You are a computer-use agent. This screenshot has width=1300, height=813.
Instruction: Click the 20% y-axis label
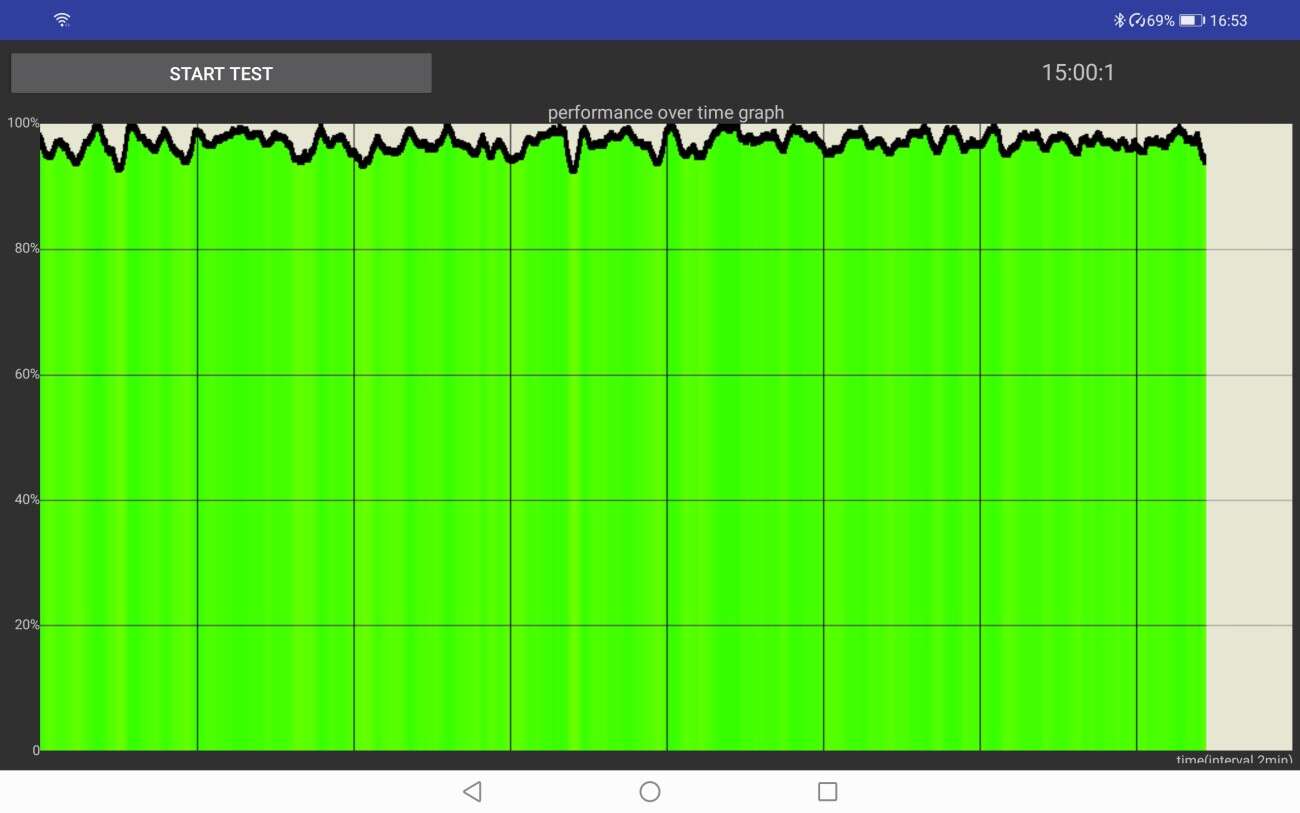pyautogui.click(x=26, y=625)
